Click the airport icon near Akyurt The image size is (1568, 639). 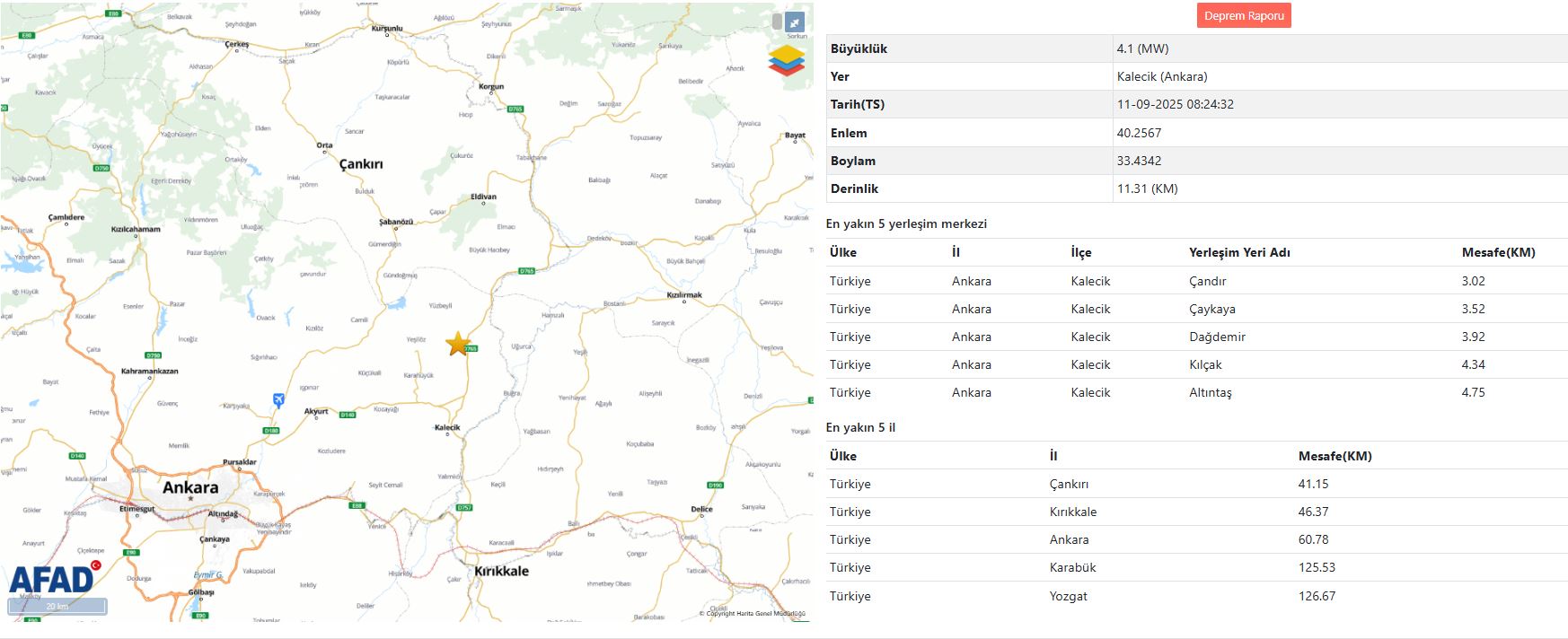point(278,400)
